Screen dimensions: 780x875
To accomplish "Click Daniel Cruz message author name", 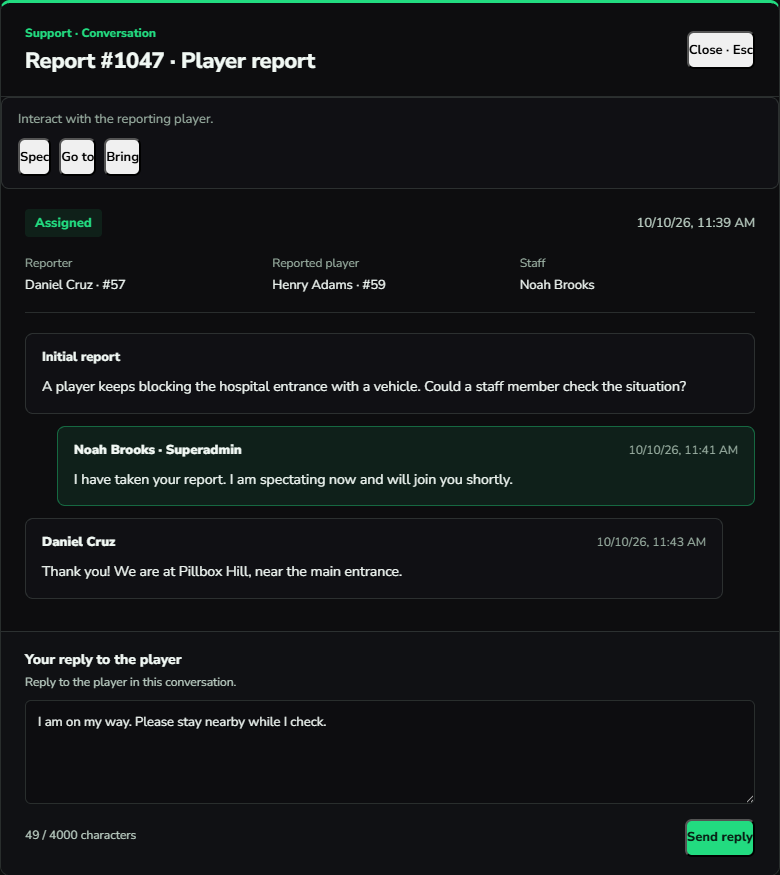I will (x=79, y=542).
